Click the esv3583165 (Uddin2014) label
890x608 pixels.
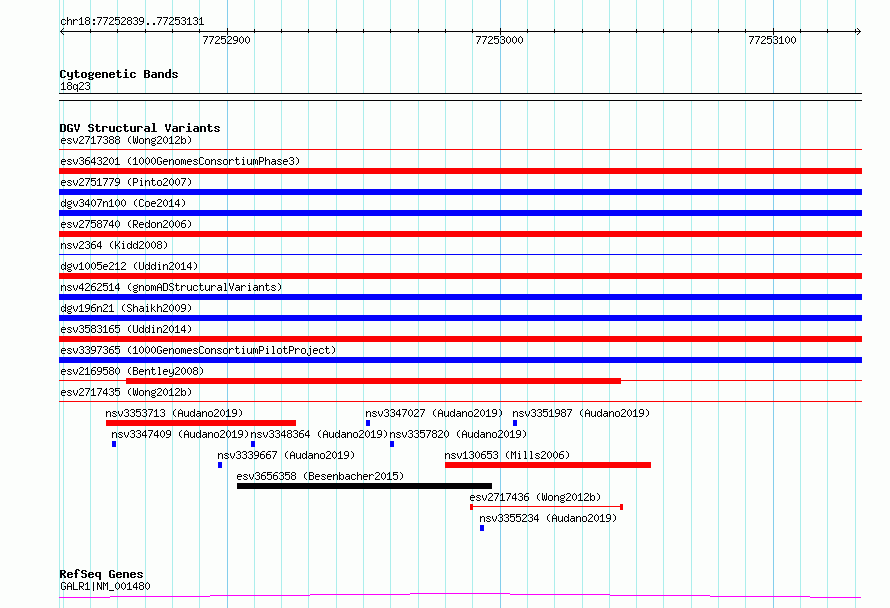pos(126,329)
